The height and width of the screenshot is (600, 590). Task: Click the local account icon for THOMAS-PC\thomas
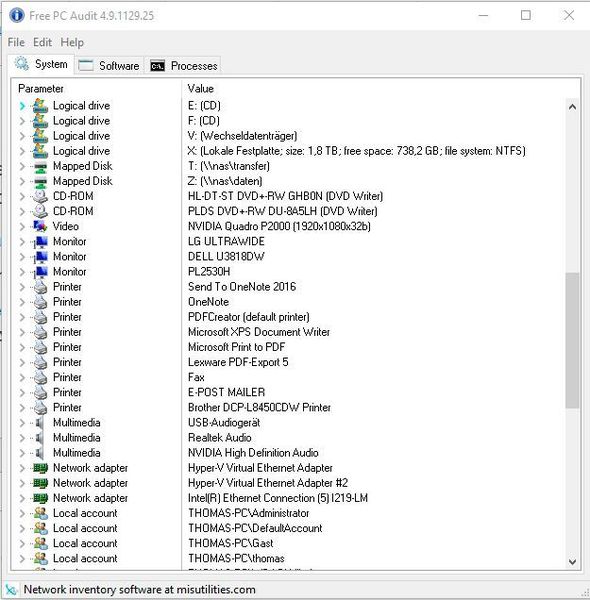(41, 559)
